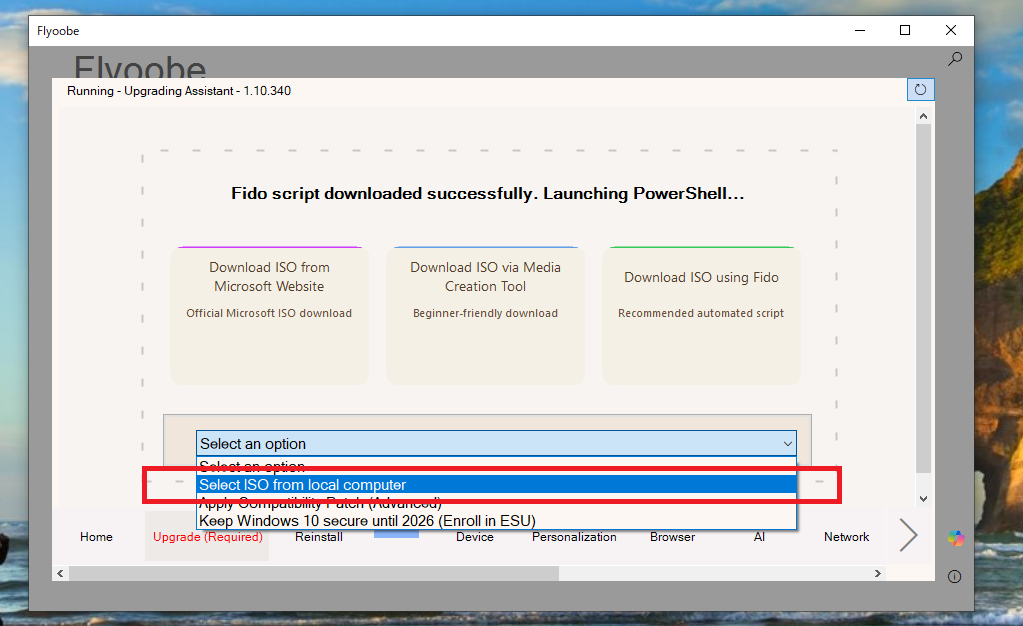Switch to the Reinstall tab
The width and height of the screenshot is (1023, 626).
click(x=319, y=537)
